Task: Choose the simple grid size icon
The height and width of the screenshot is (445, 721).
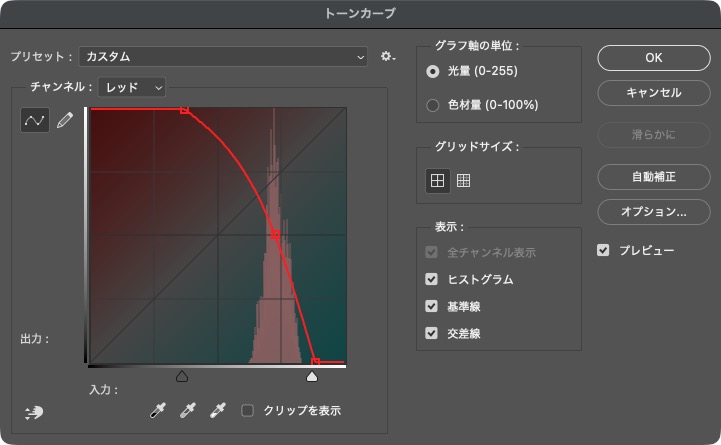Action: tap(437, 181)
